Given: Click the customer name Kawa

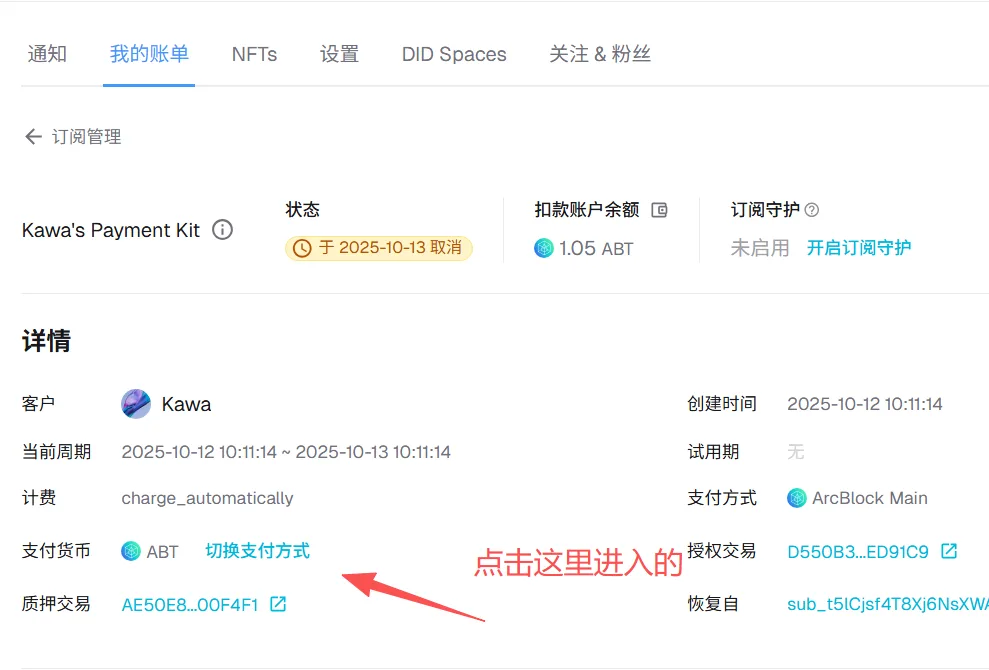Looking at the screenshot, I should click(186, 404).
